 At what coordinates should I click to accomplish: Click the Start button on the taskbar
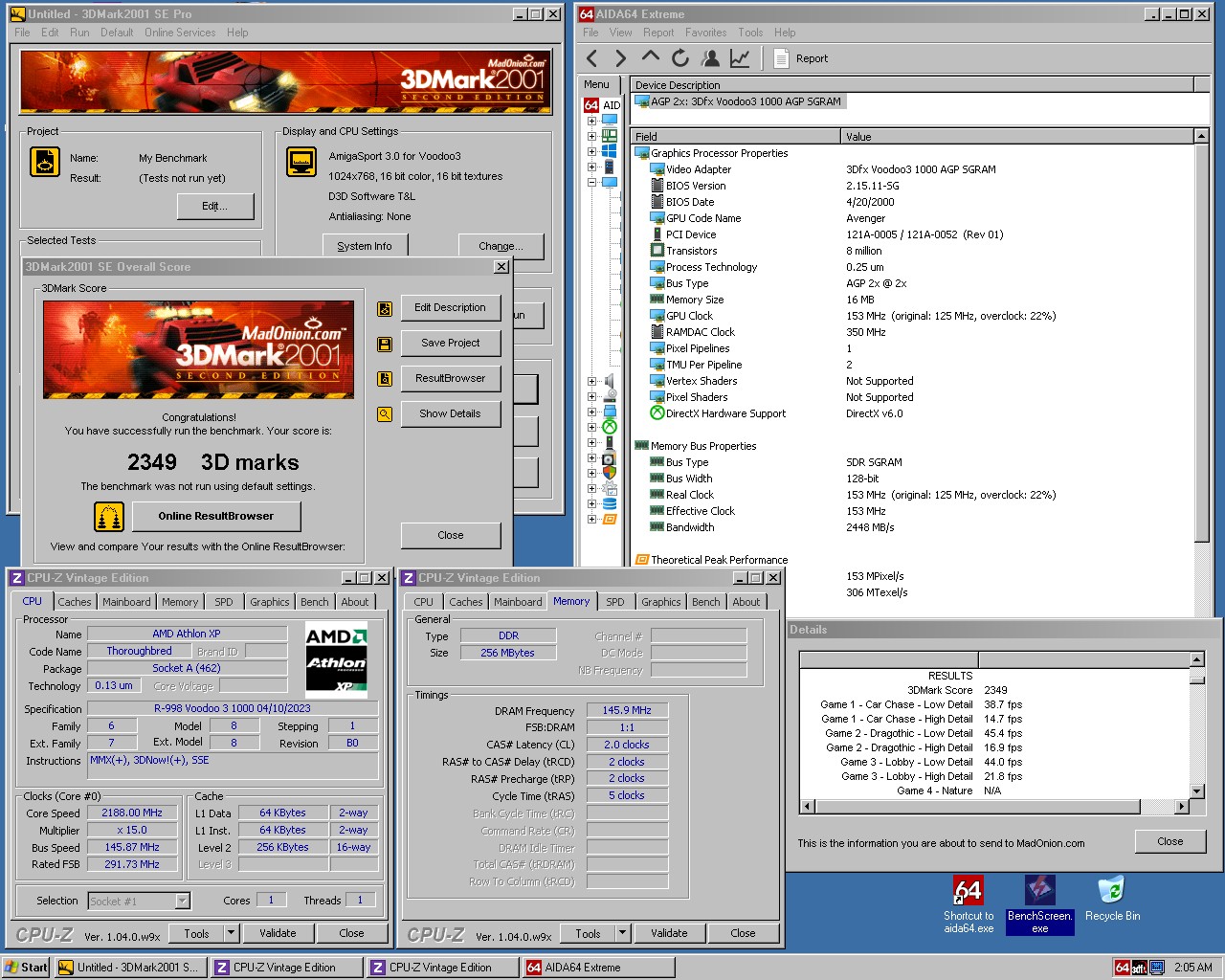[x=27, y=968]
